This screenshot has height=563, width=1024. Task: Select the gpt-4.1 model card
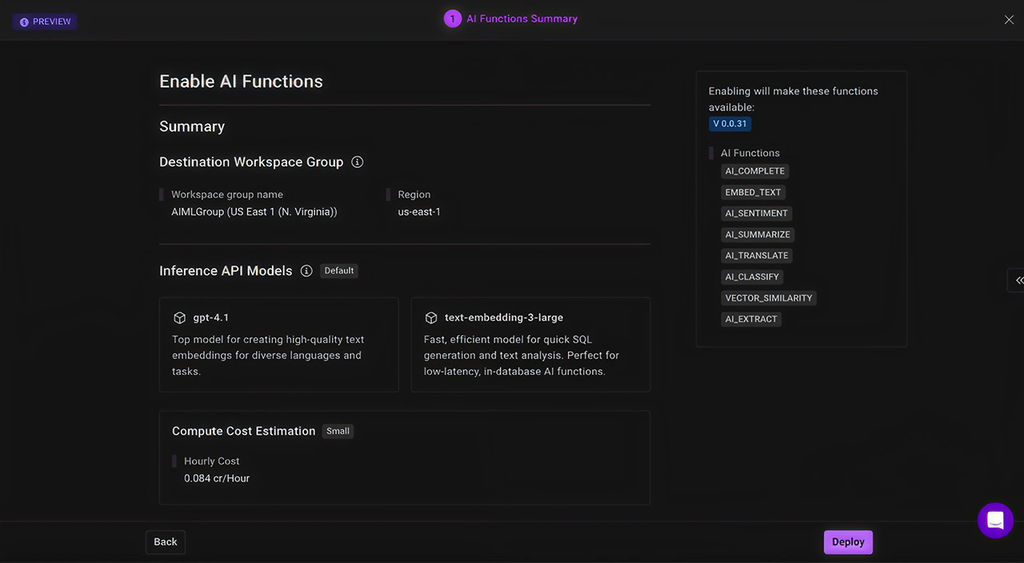[279, 344]
